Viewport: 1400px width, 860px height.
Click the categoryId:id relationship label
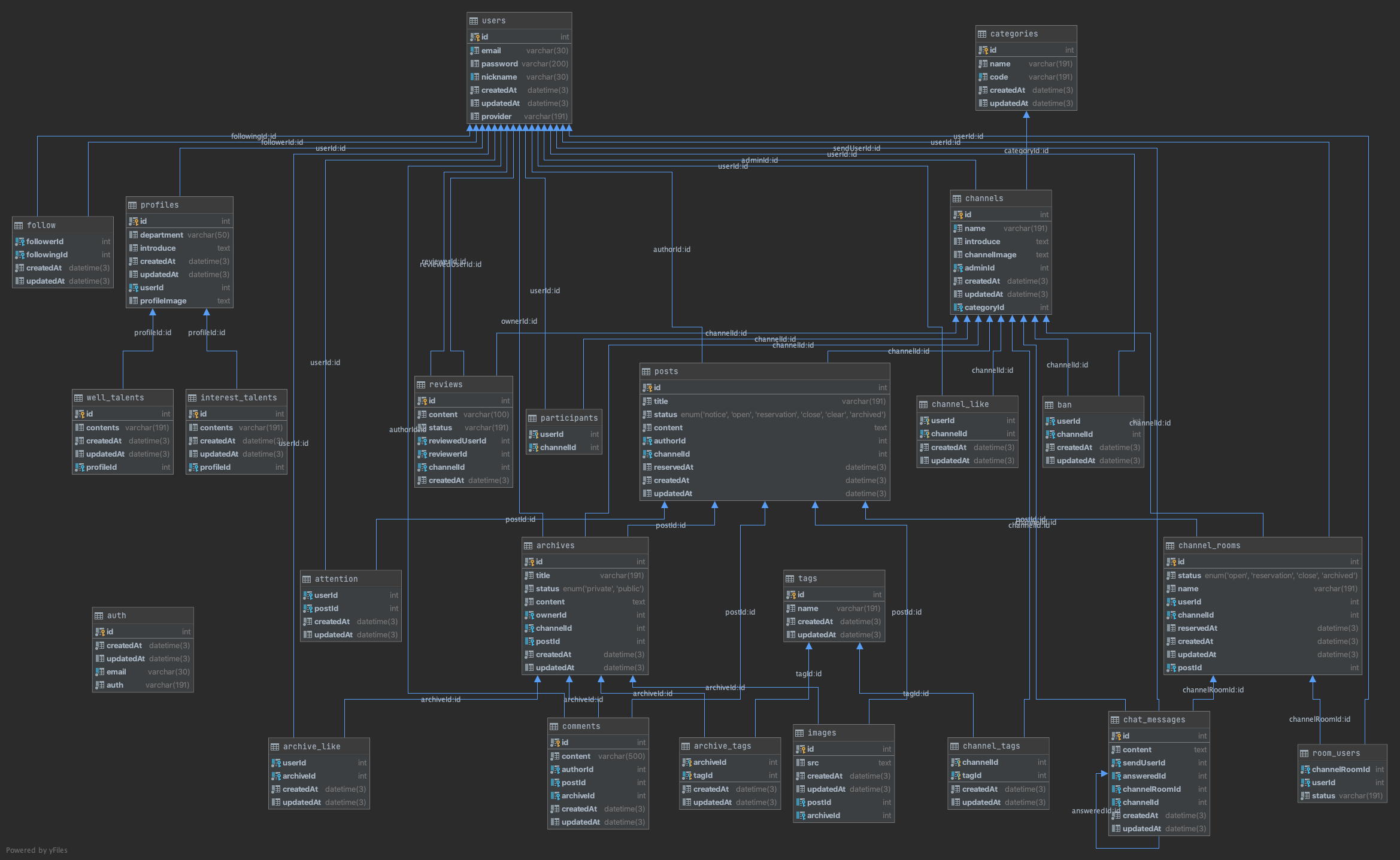tap(1026, 151)
